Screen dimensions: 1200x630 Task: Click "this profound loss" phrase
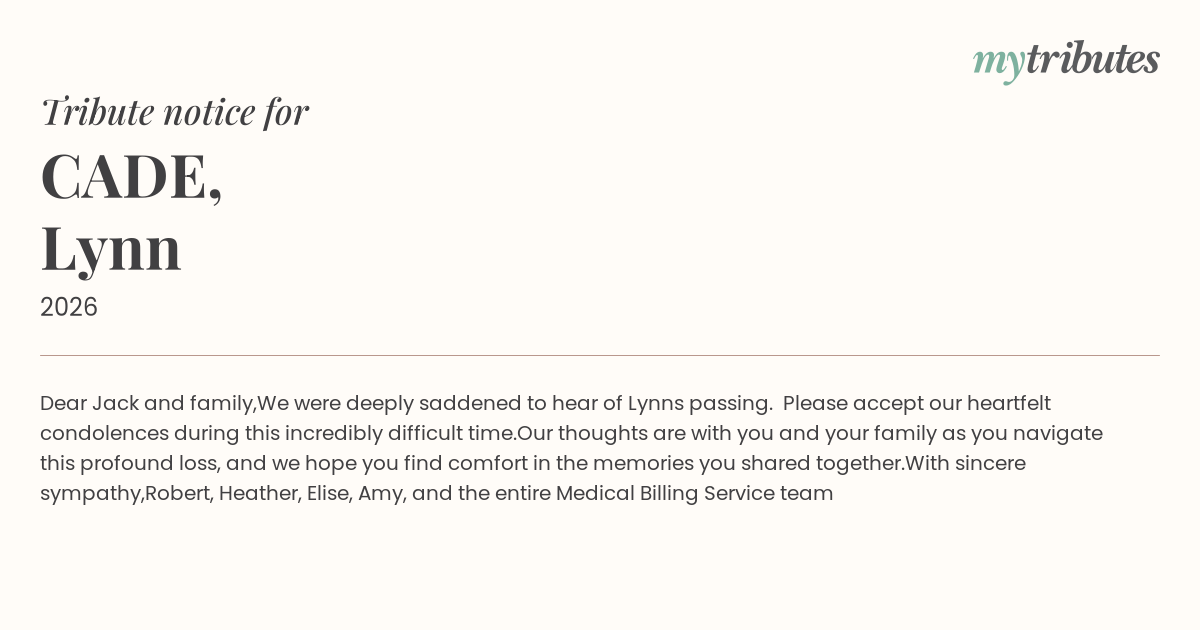[x=130, y=463]
